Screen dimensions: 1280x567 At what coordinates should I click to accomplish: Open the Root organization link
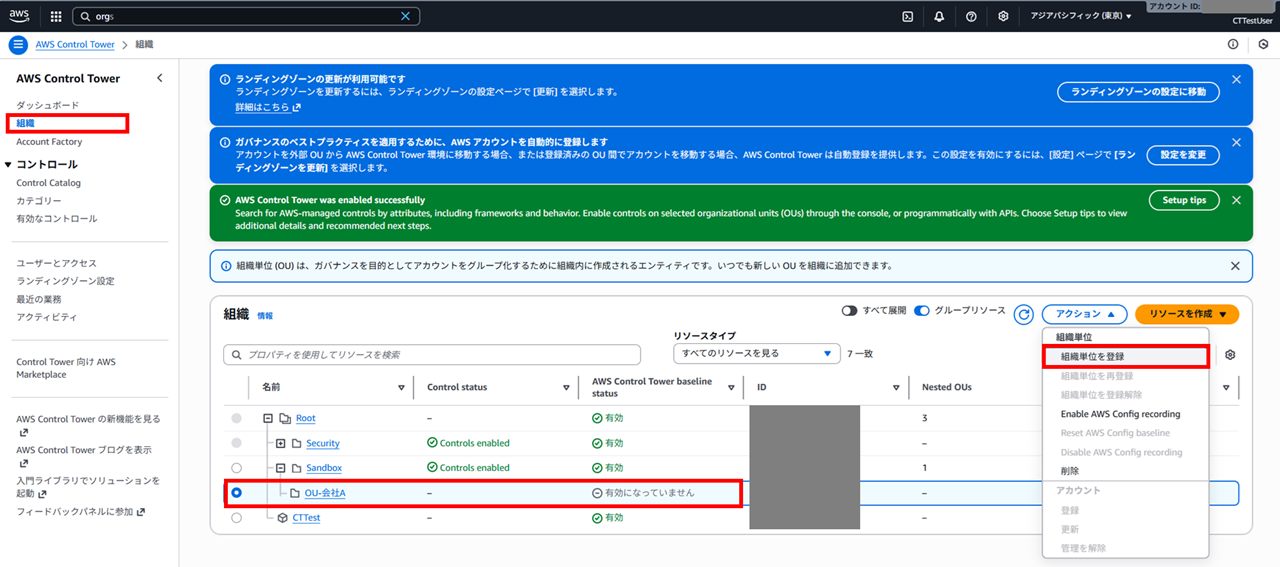305,418
